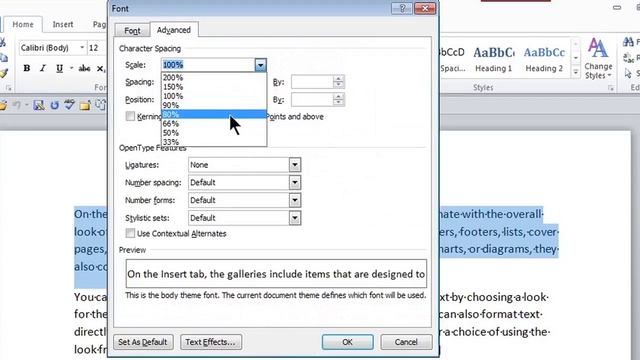Choose the 100% option in the Scale list
This screenshot has width=640, height=360.
214,96
